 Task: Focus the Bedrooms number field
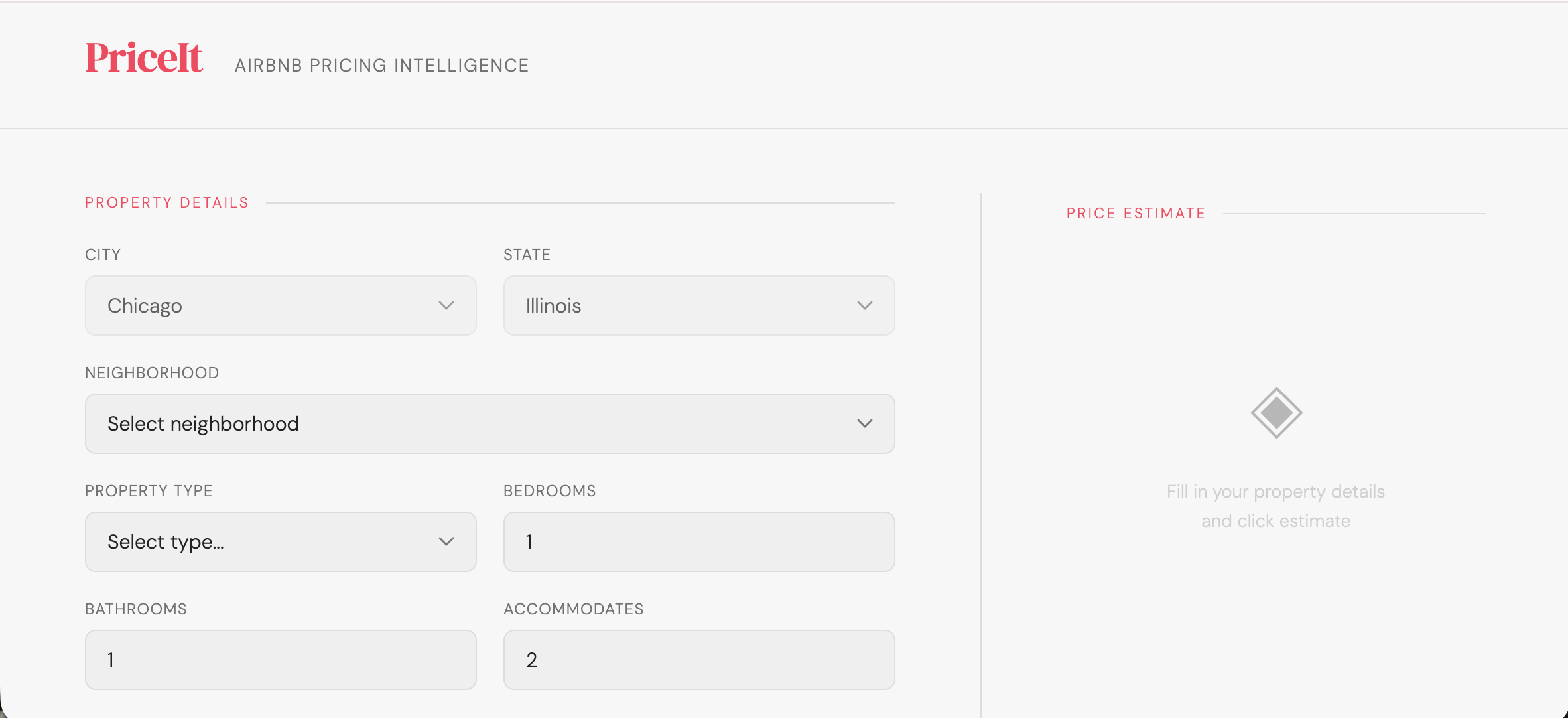click(698, 542)
